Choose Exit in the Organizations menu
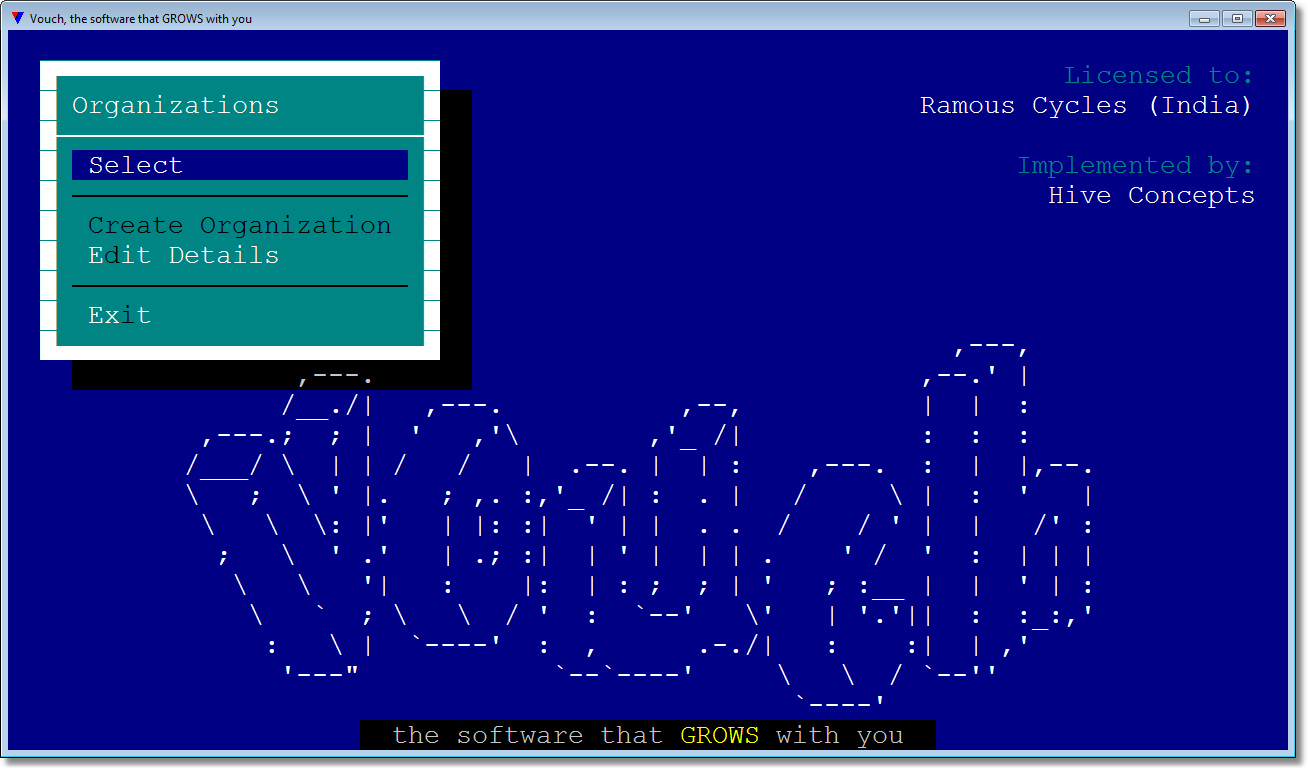The height and width of the screenshot is (770, 1308). click(x=120, y=315)
